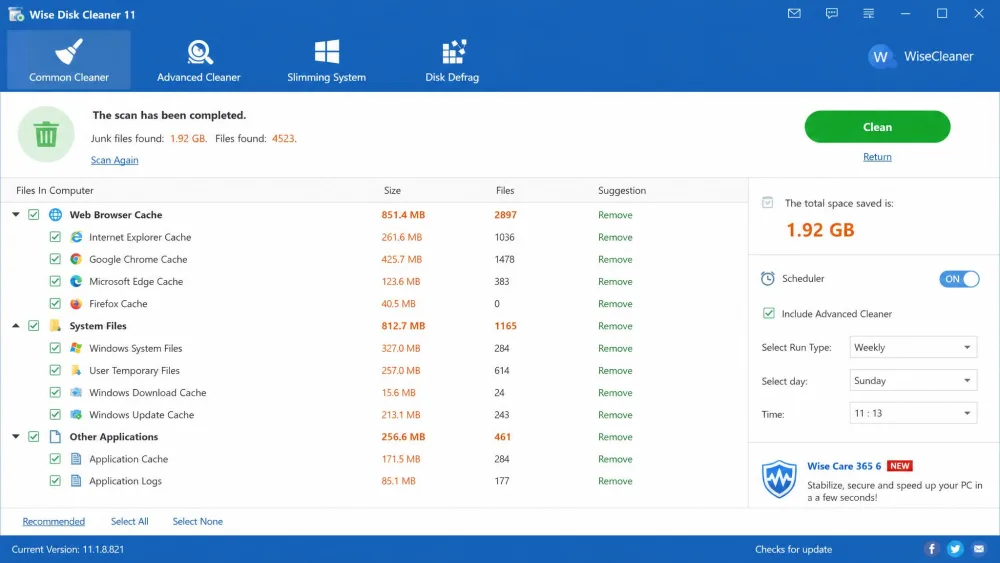
Task: Click the Microsoft Edge icon
Action: (x=76, y=281)
